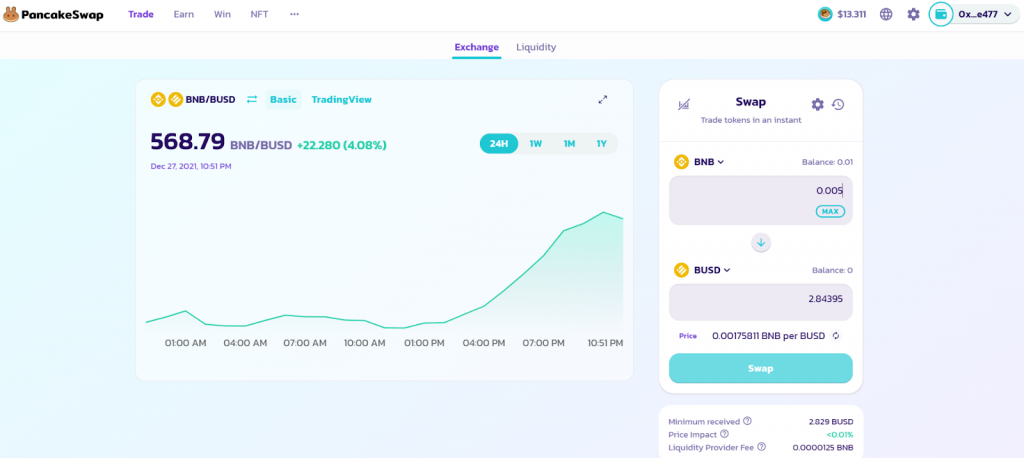
Task: Click the 2.829 BUSD minimum received value
Action: pos(831,421)
